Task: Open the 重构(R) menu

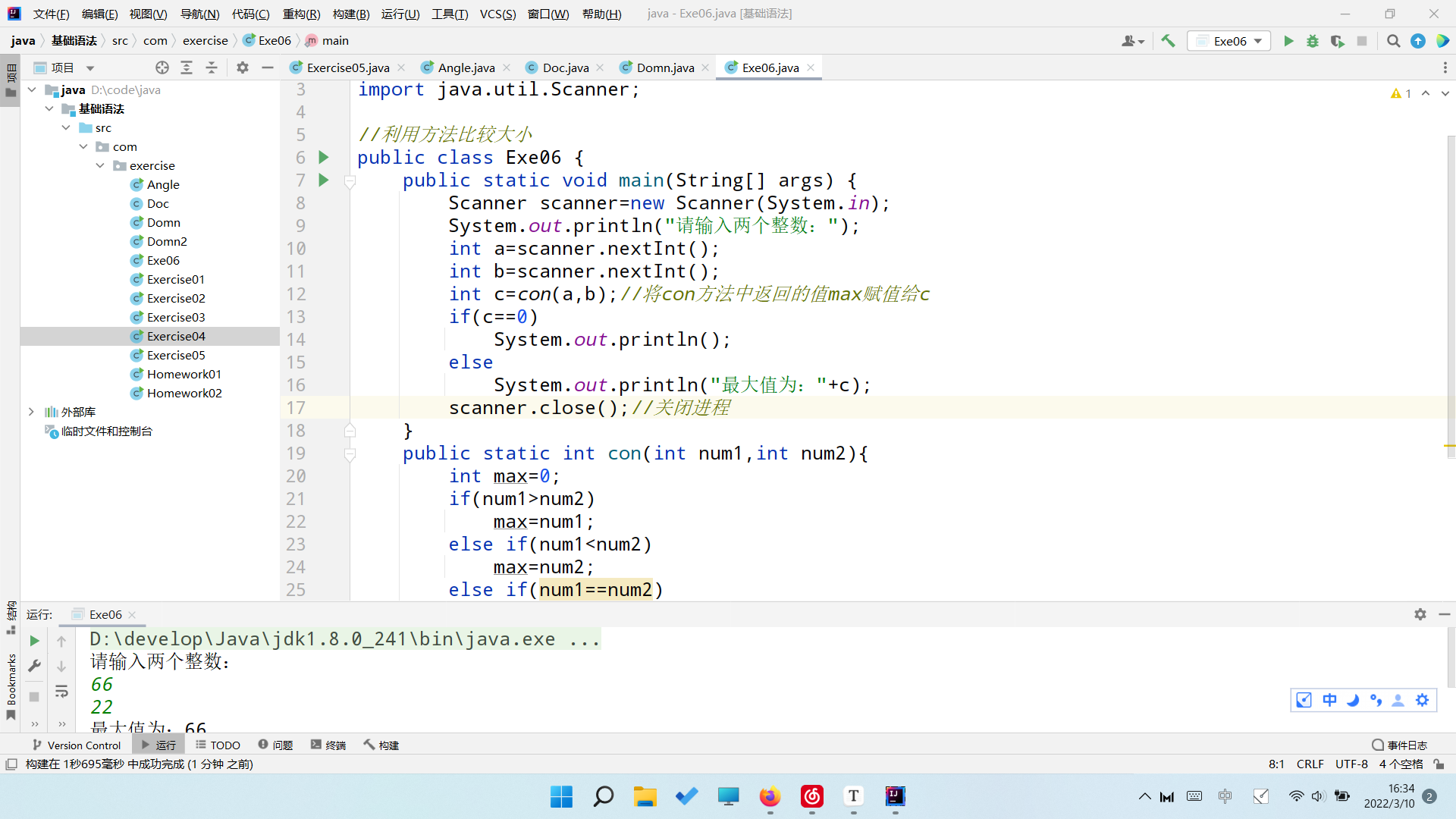Action: pyautogui.click(x=301, y=14)
